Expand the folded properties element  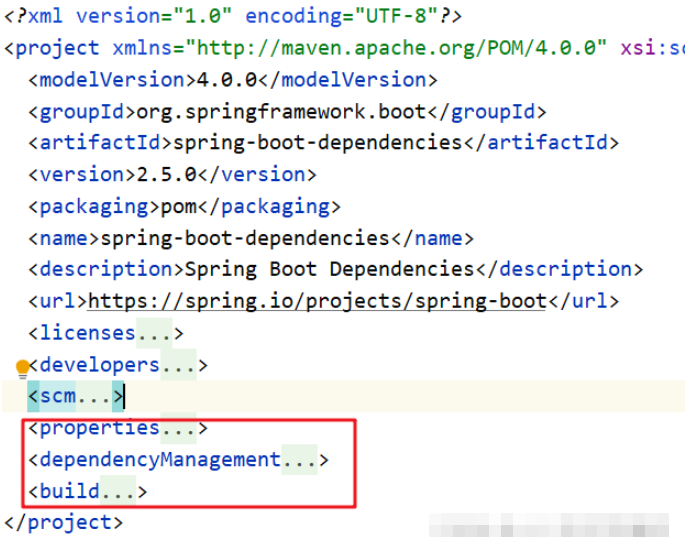pos(178,428)
